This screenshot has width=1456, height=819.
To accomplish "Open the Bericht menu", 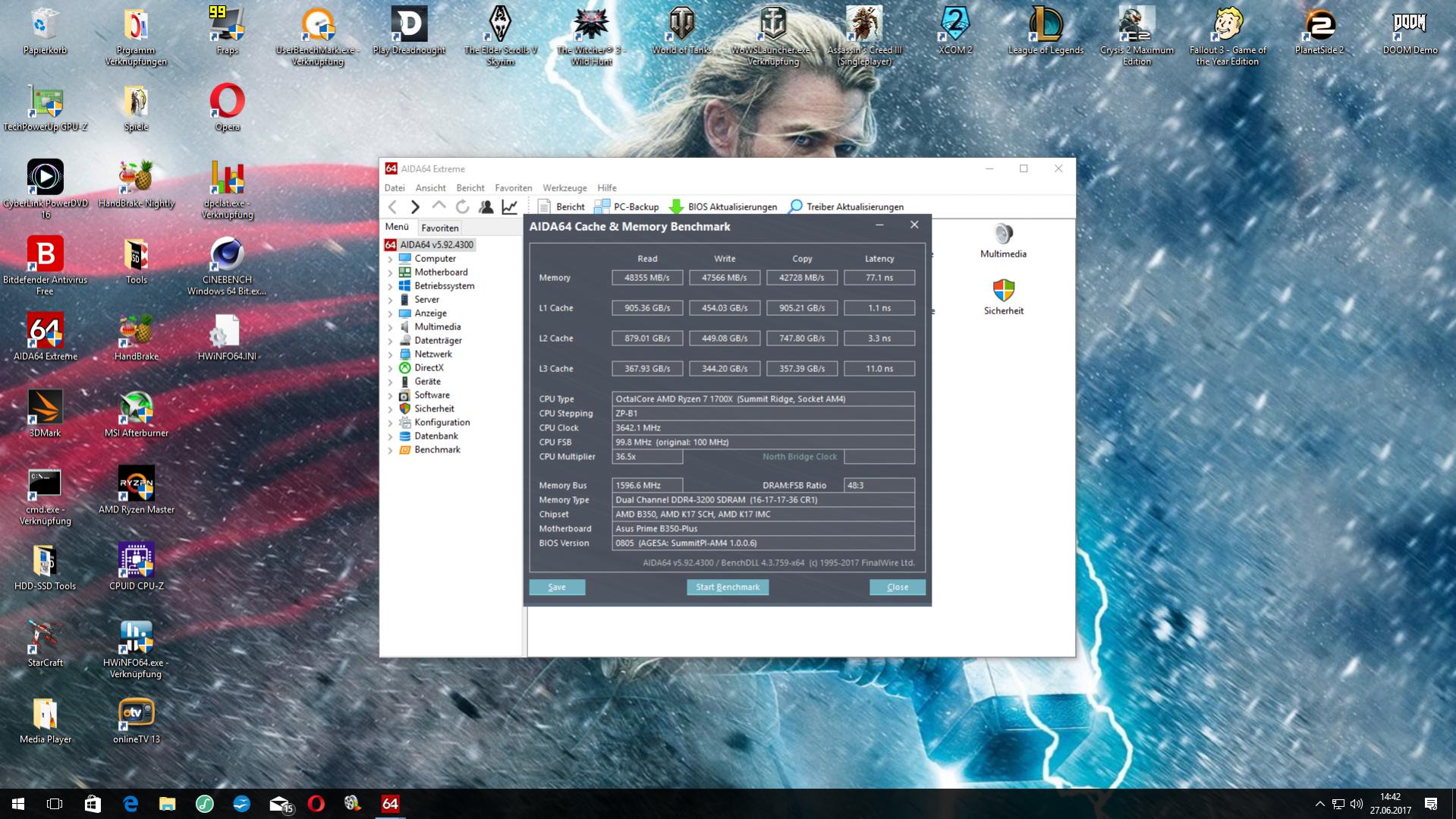I will click(470, 187).
